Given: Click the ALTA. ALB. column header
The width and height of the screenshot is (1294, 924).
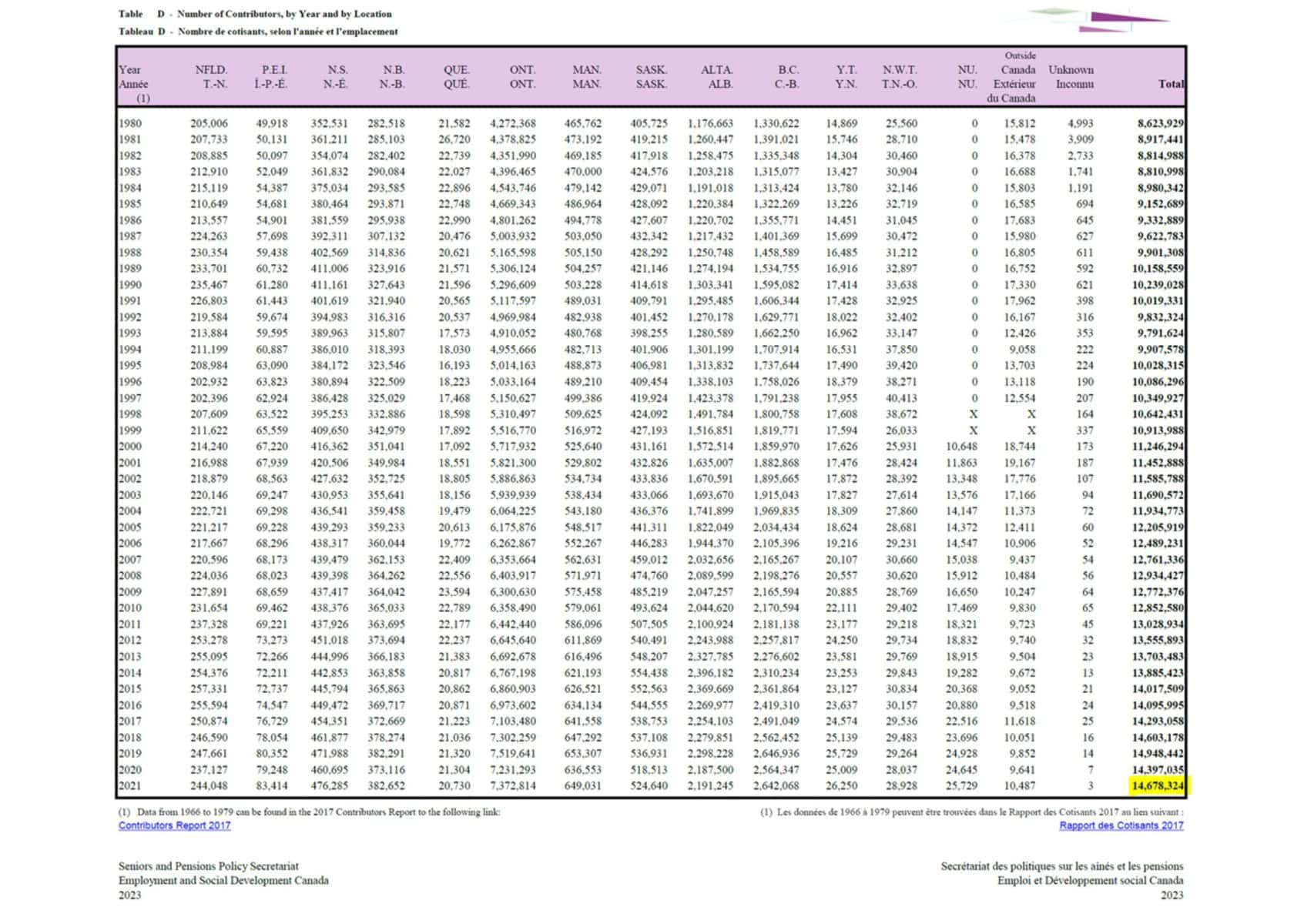Looking at the screenshot, I should point(717,77).
